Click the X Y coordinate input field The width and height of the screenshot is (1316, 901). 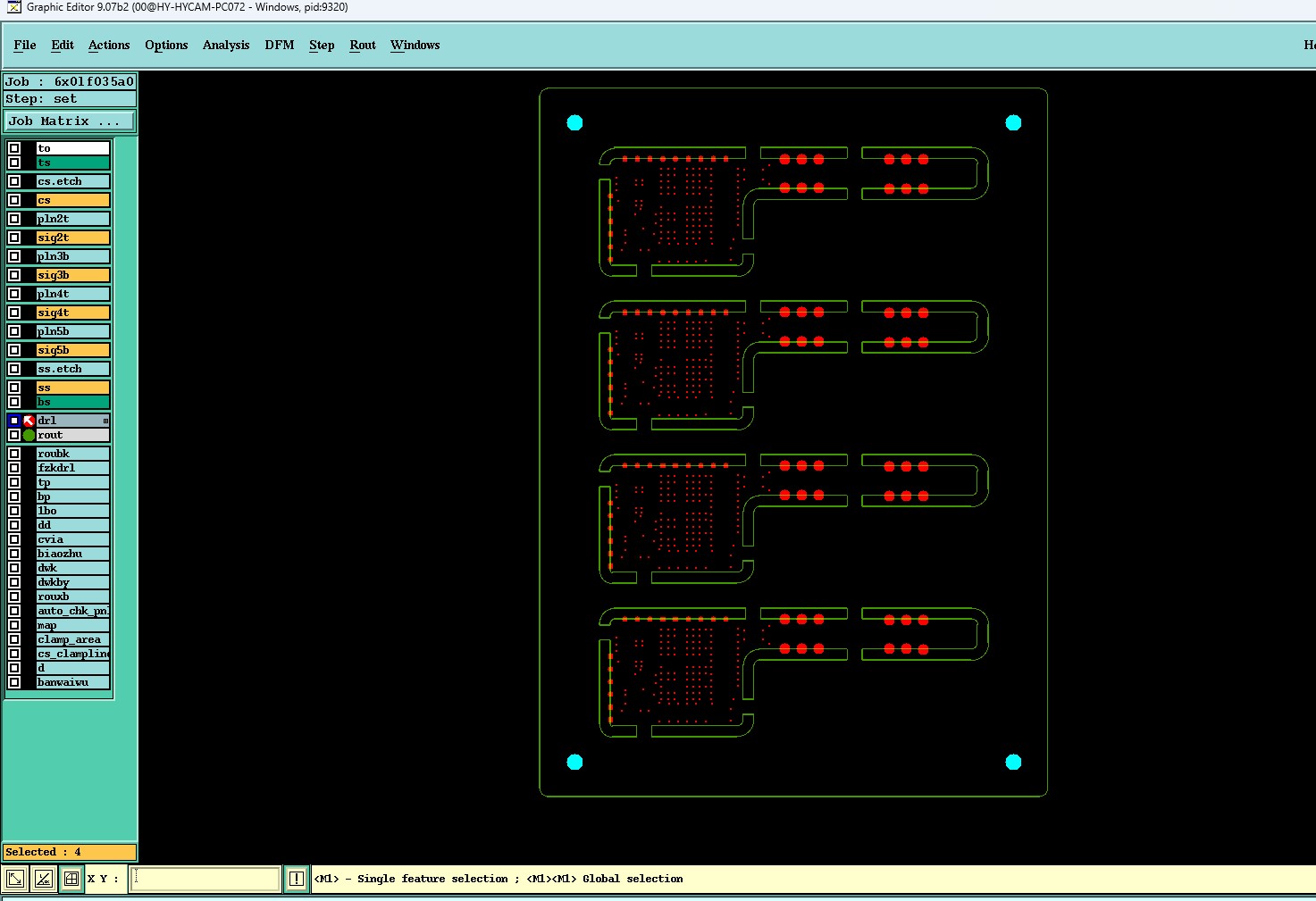pos(205,879)
